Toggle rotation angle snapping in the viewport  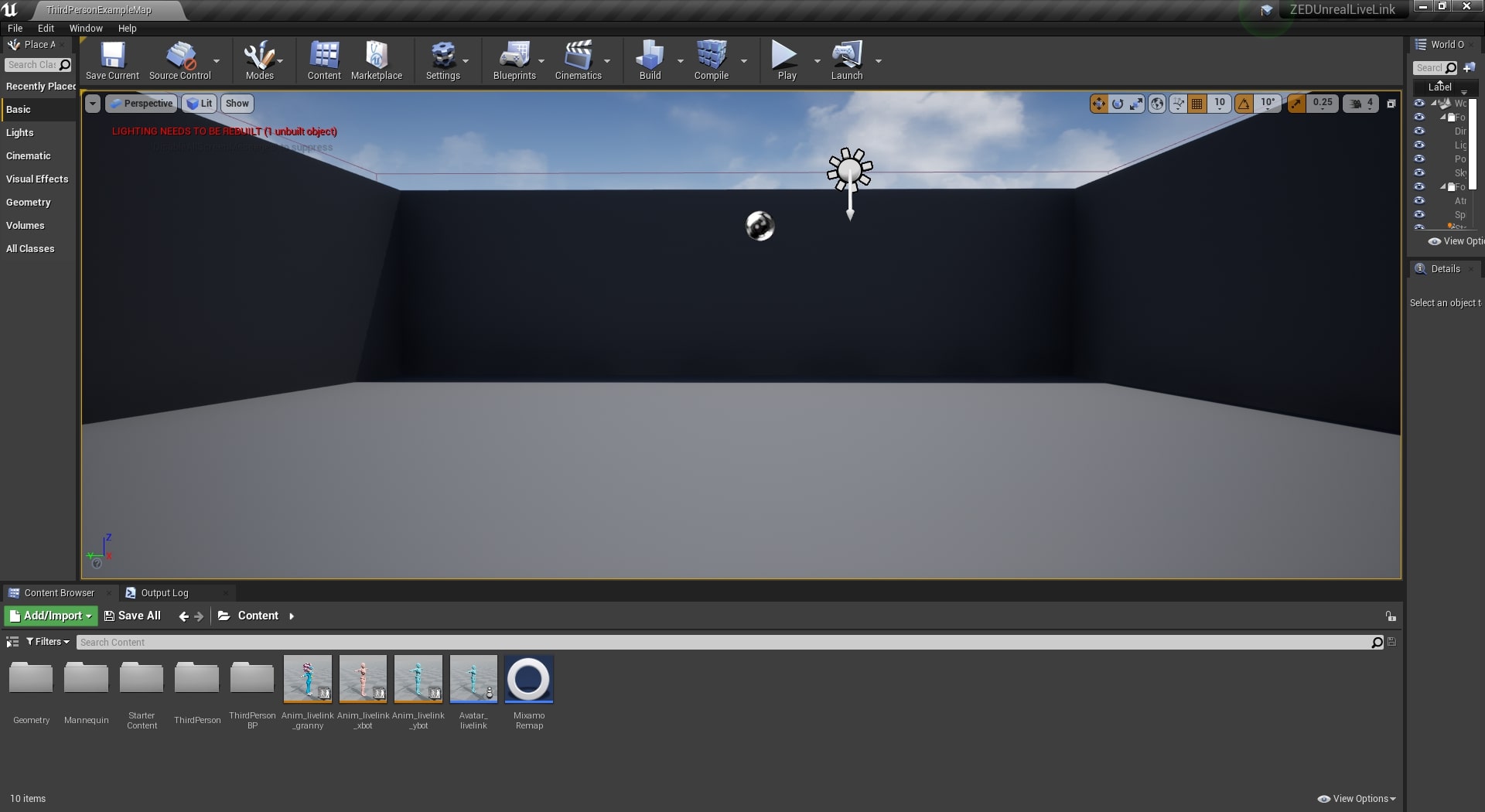coord(1244,104)
